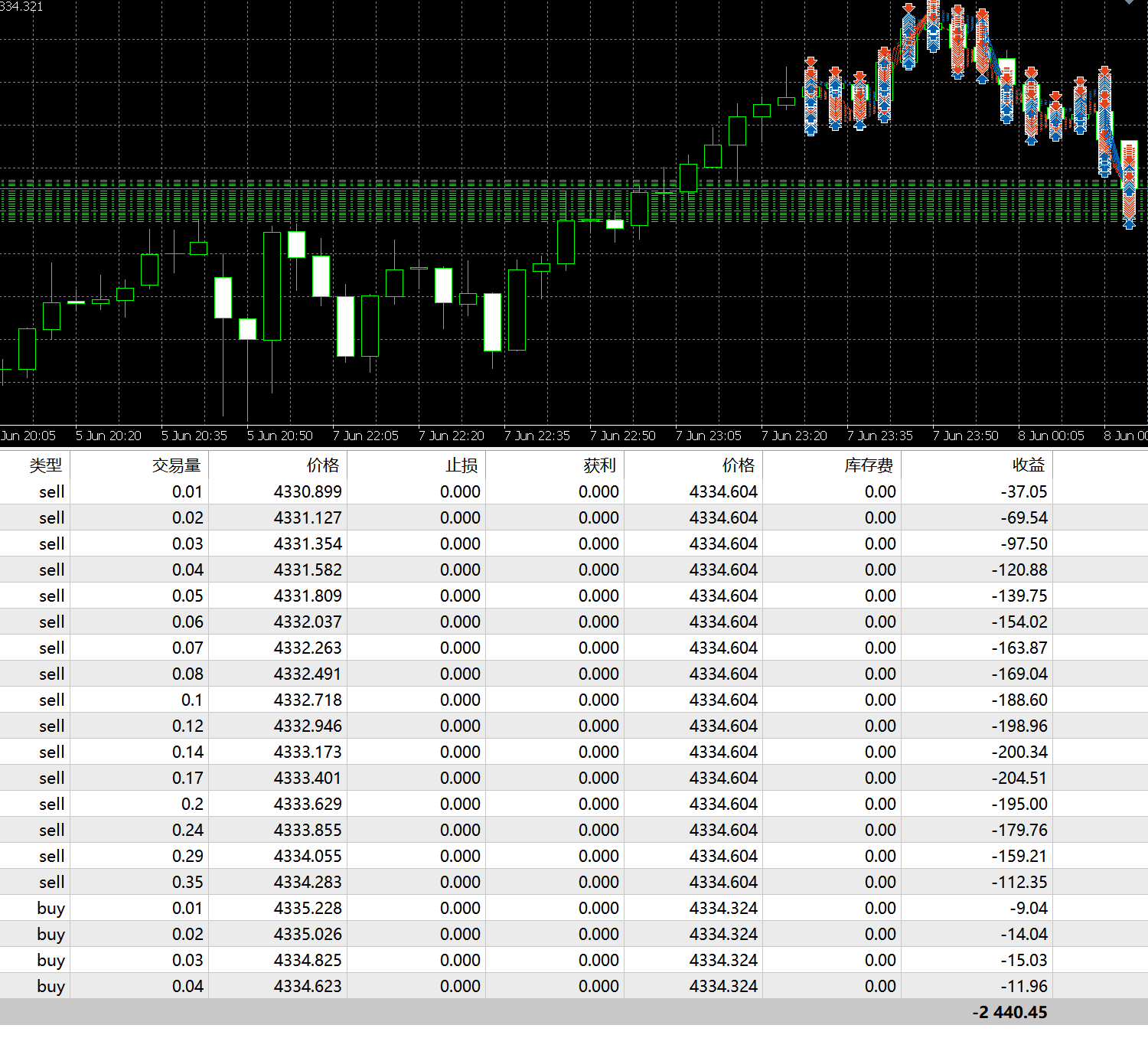Image resolution: width=1148 pixels, height=1038 pixels.
Task: Click the profit value -11.96
Action: 1024,986
